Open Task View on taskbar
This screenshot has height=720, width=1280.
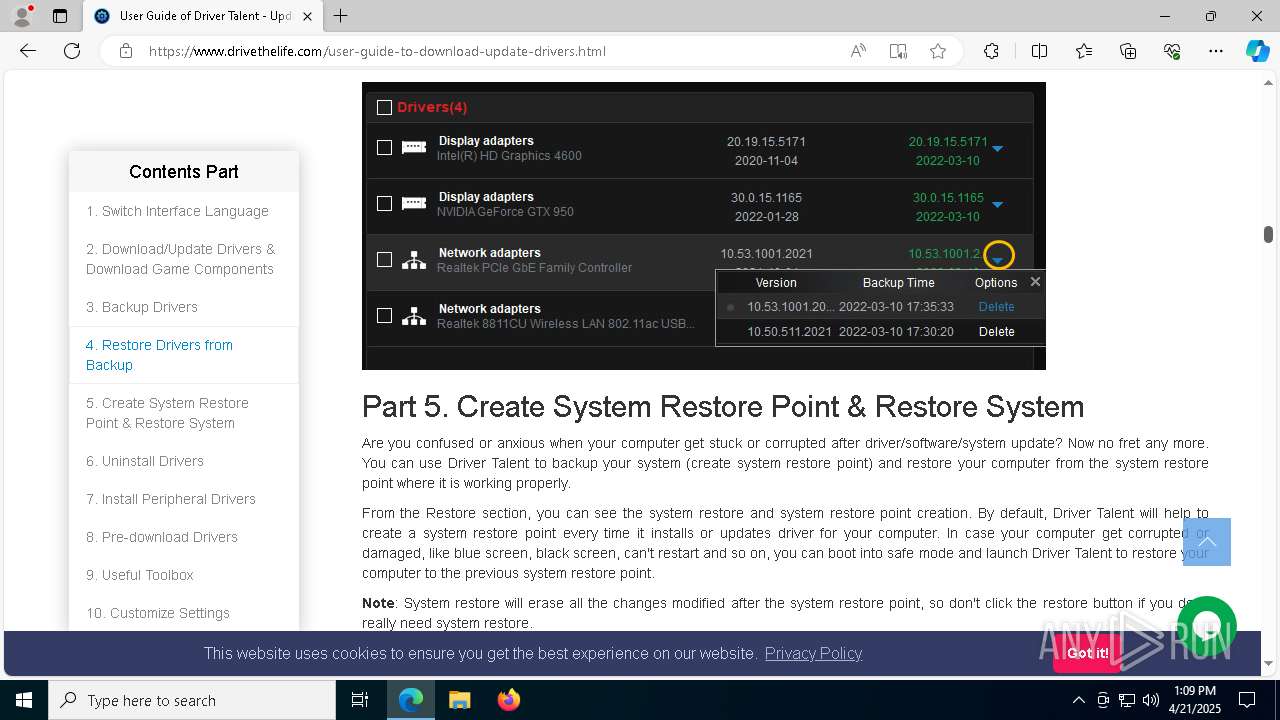coord(360,700)
